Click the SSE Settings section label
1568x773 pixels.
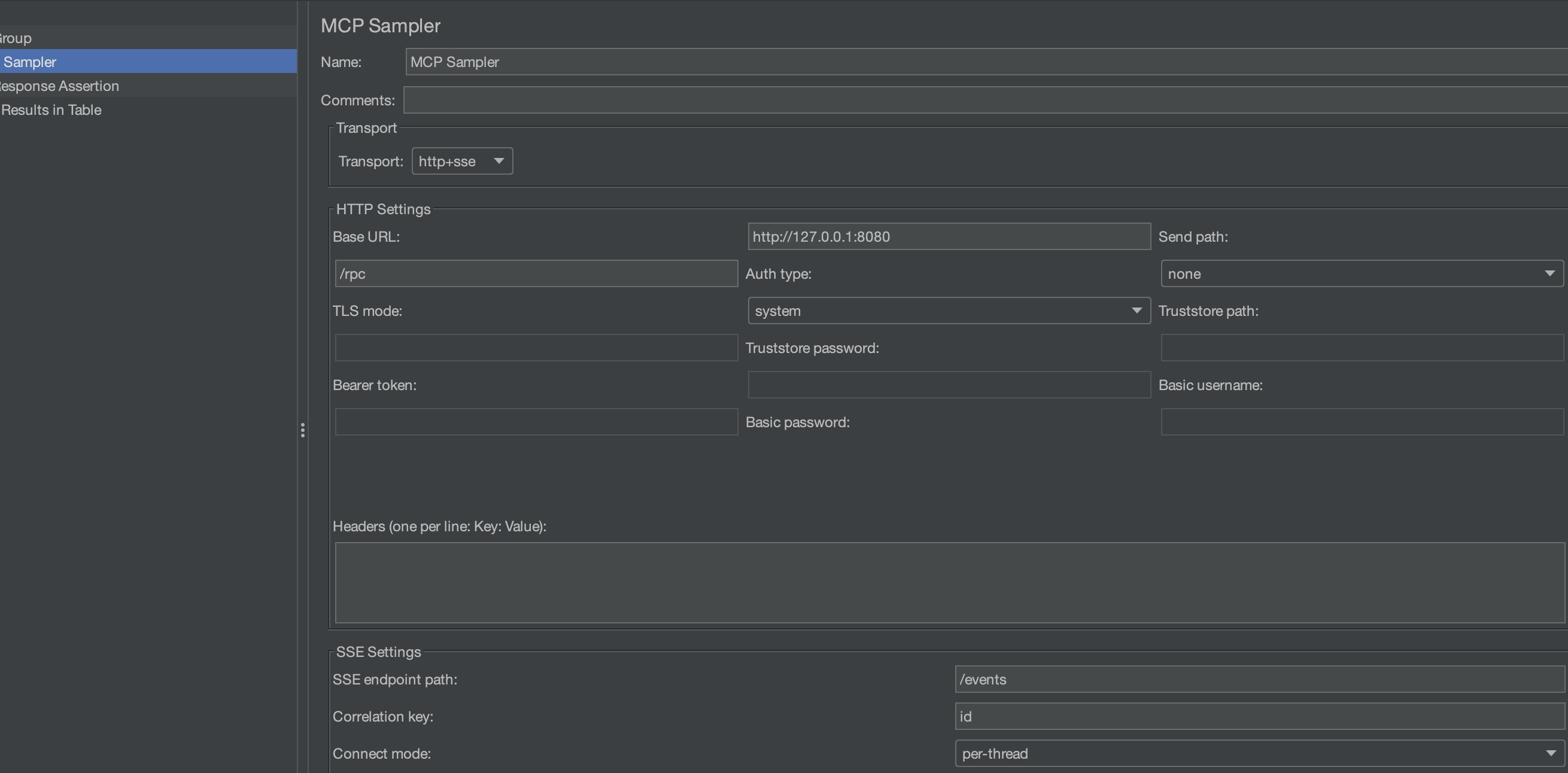379,652
